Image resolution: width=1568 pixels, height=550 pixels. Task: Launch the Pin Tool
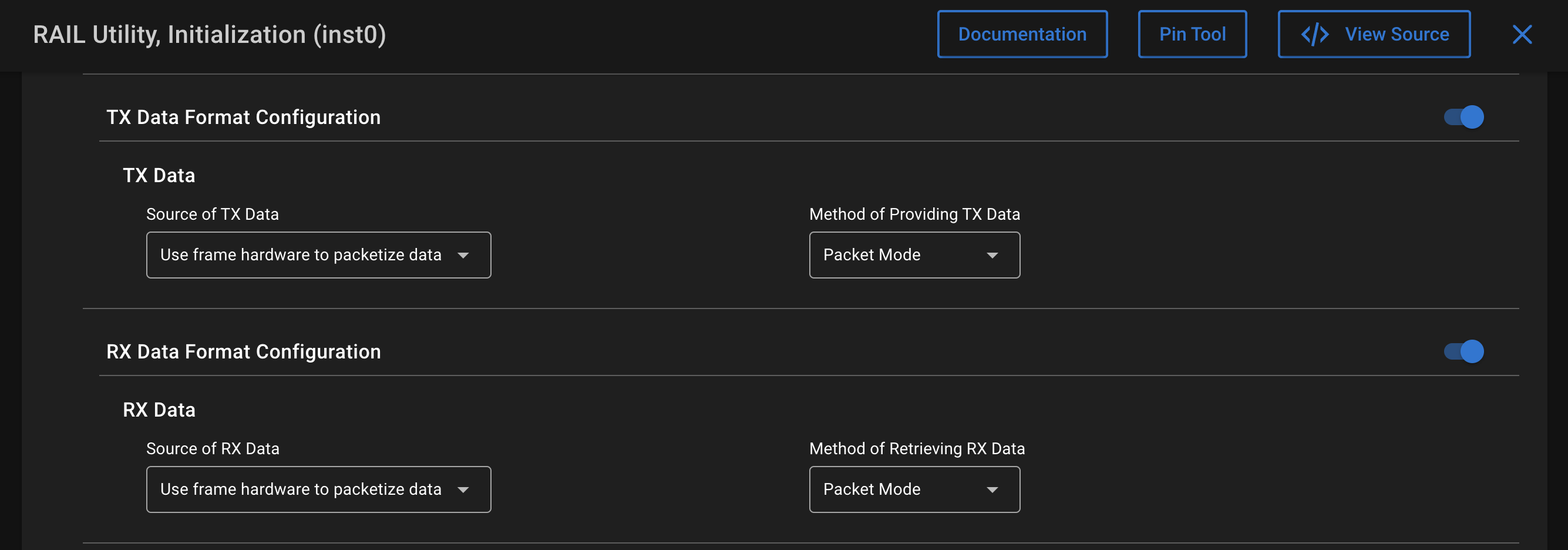tap(1192, 34)
